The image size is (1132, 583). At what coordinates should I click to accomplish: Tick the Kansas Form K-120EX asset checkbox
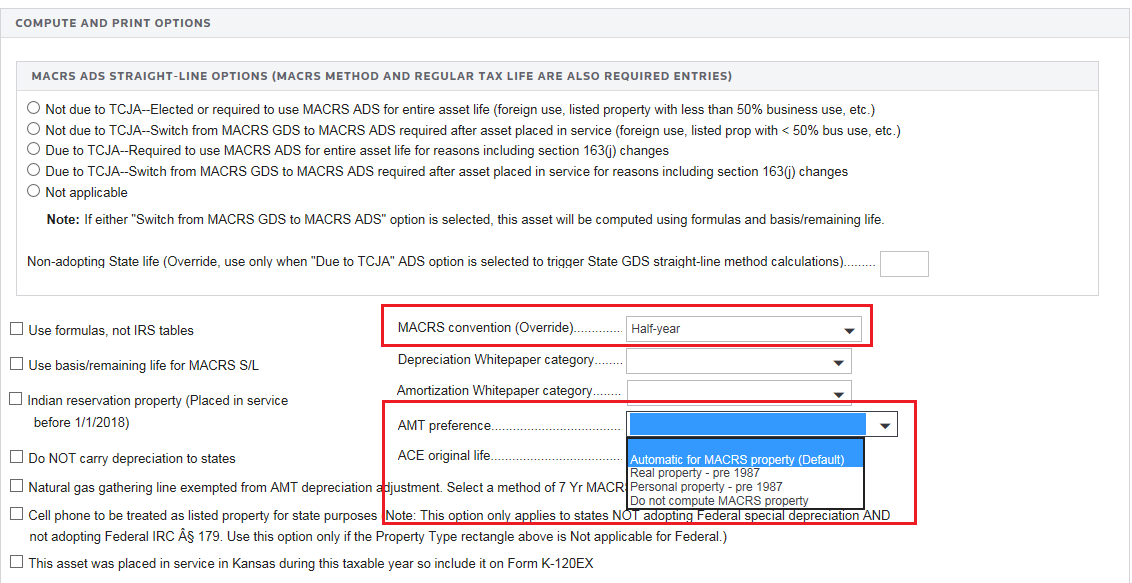[16, 562]
